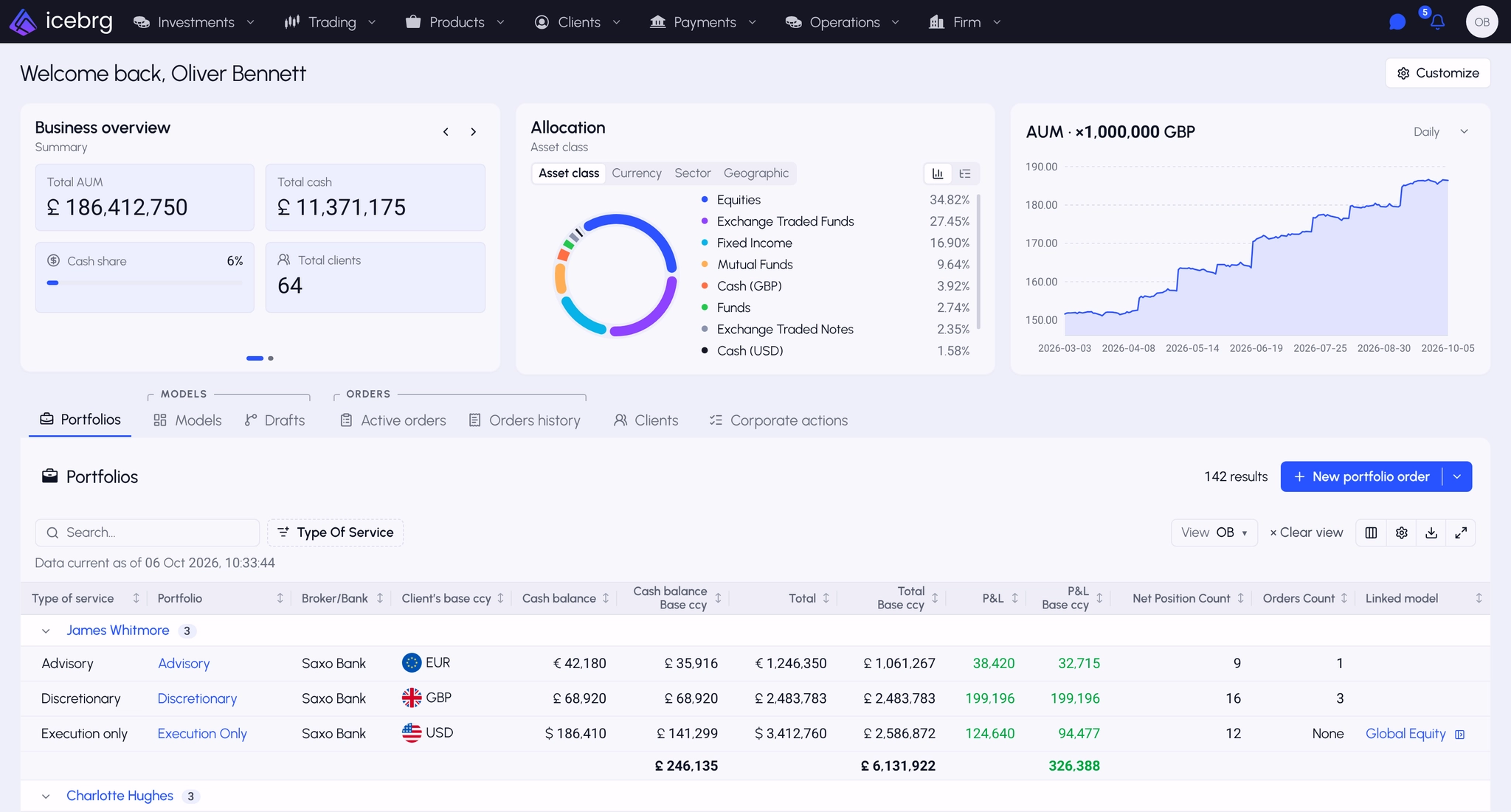Open table settings gear icon
1511x812 pixels.
(1401, 532)
